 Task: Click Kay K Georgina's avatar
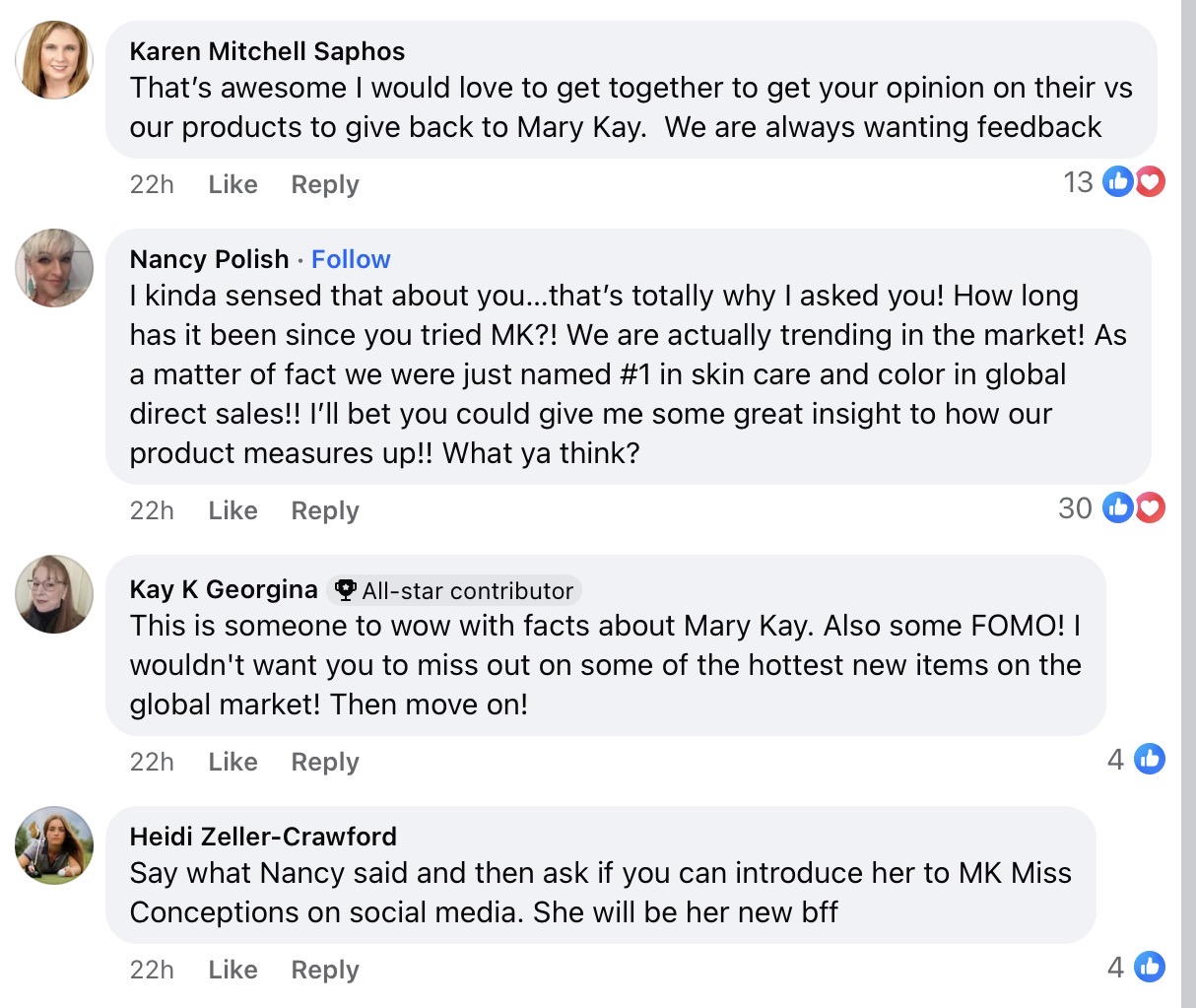pos(54,594)
